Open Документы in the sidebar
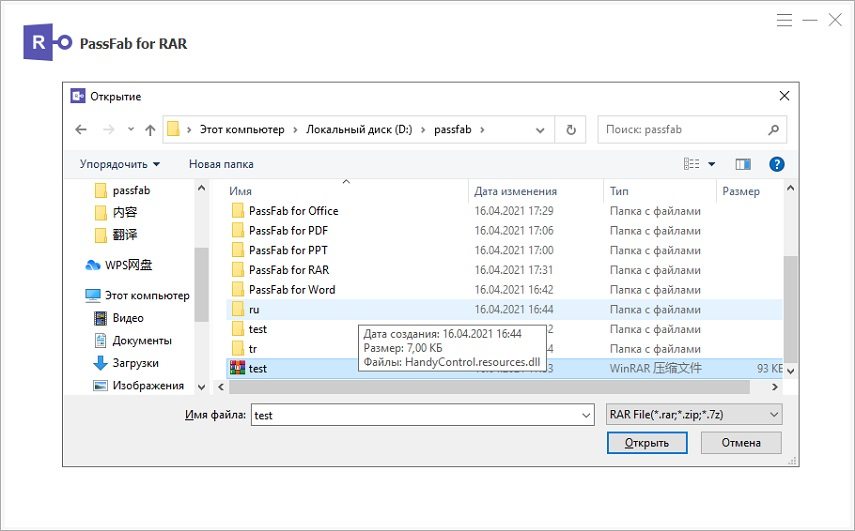The image size is (855, 531). [x=133, y=341]
